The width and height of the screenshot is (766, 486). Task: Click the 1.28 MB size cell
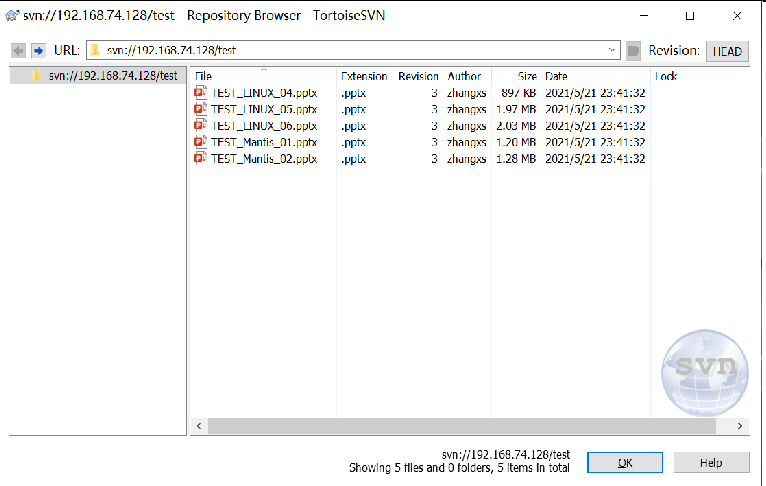point(516,159)
